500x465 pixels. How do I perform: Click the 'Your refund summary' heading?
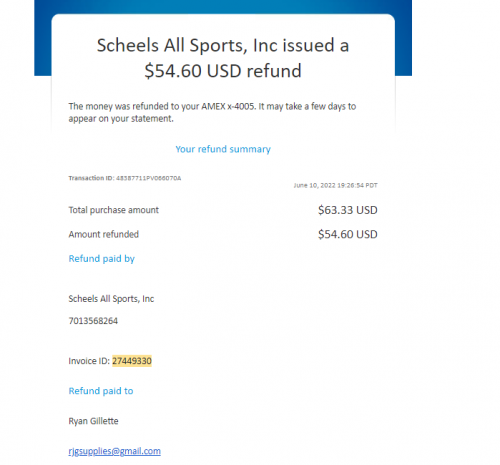[223, 149]
